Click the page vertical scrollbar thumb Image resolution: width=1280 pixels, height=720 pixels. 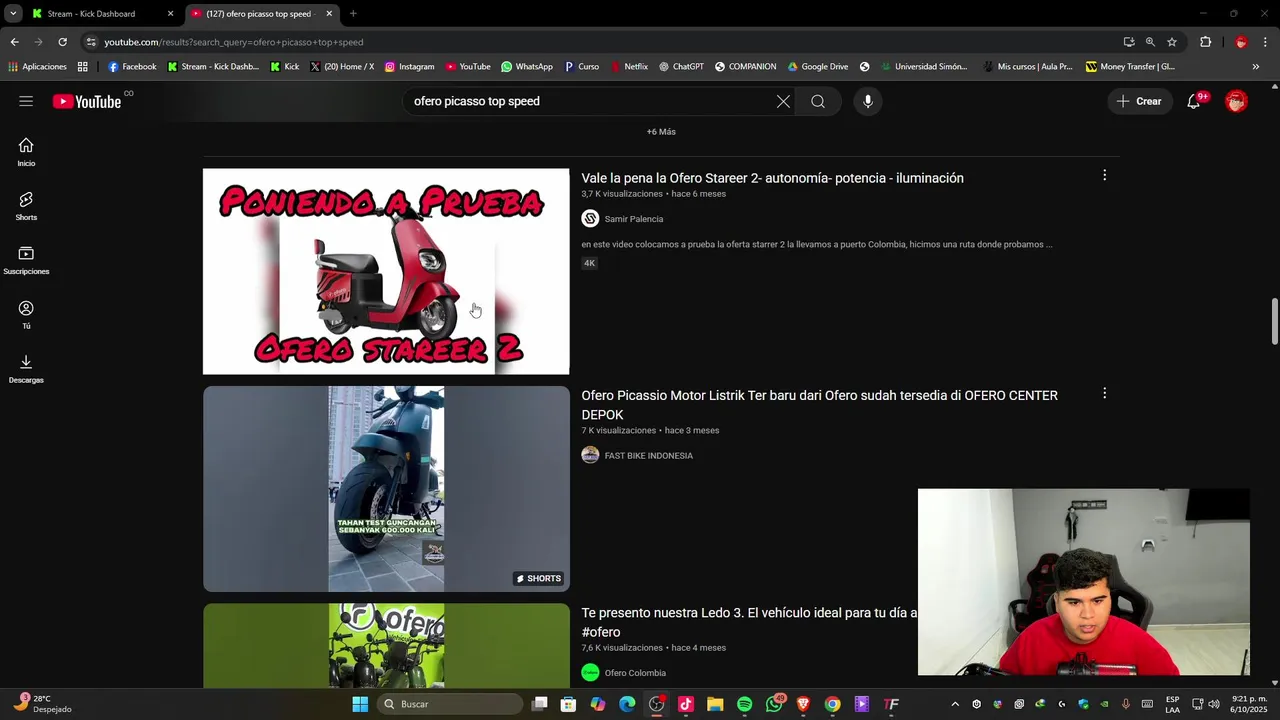coord(1274,321)
